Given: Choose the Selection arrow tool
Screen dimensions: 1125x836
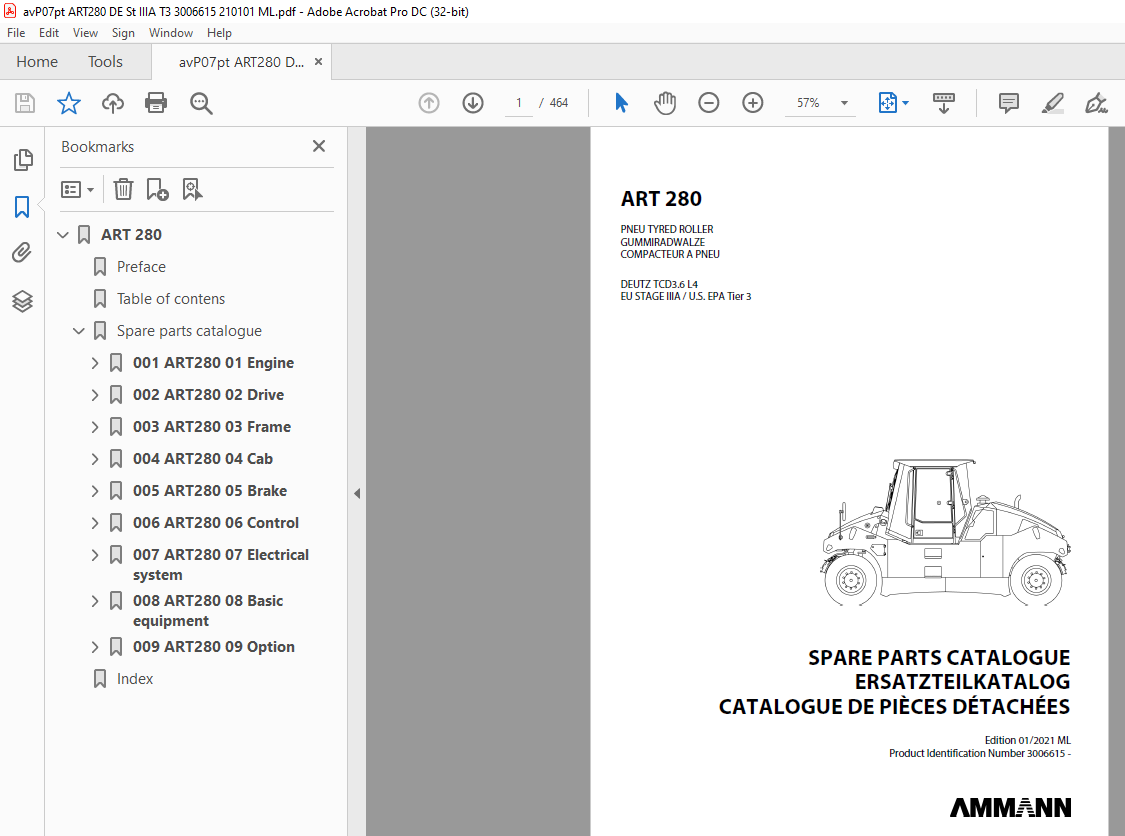Looking at the screenshot, I should coord(621,103).
